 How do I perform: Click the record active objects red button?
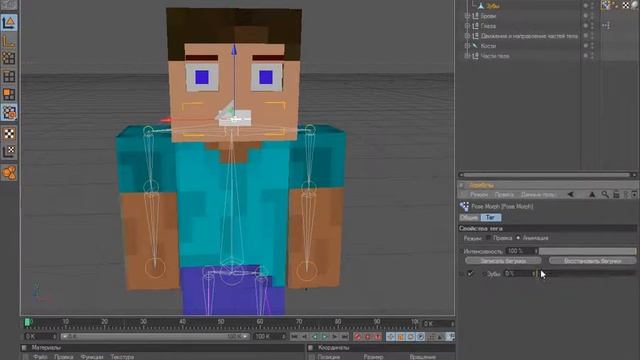tap(358, 337)
